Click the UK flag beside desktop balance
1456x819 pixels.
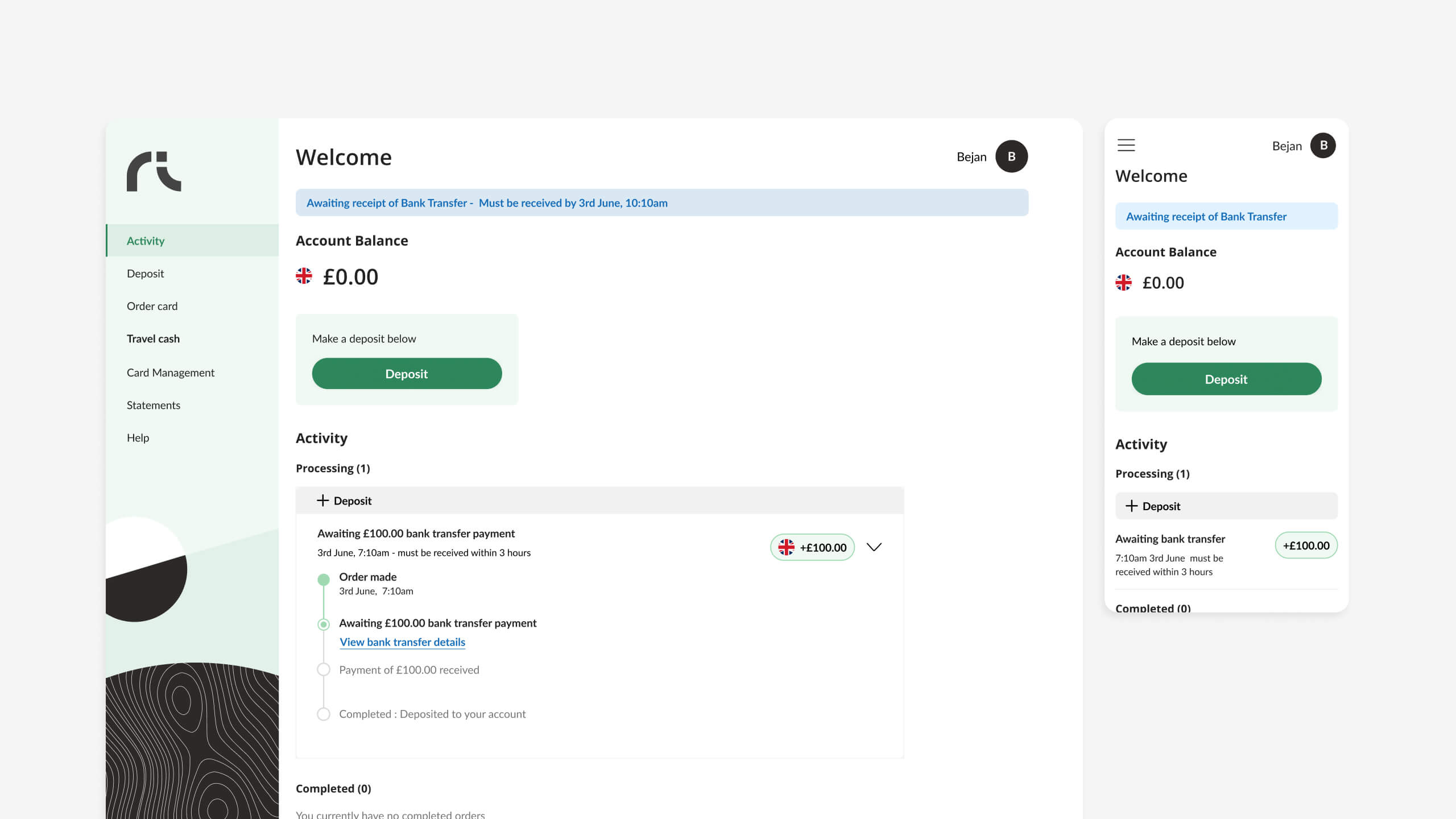point(304,276)
